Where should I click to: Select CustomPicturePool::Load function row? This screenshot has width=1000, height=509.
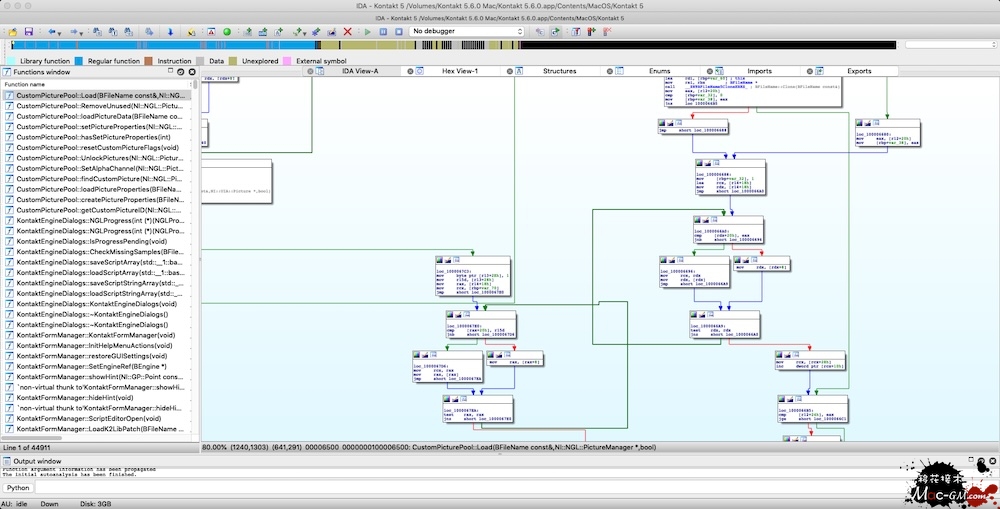point(96,95)
